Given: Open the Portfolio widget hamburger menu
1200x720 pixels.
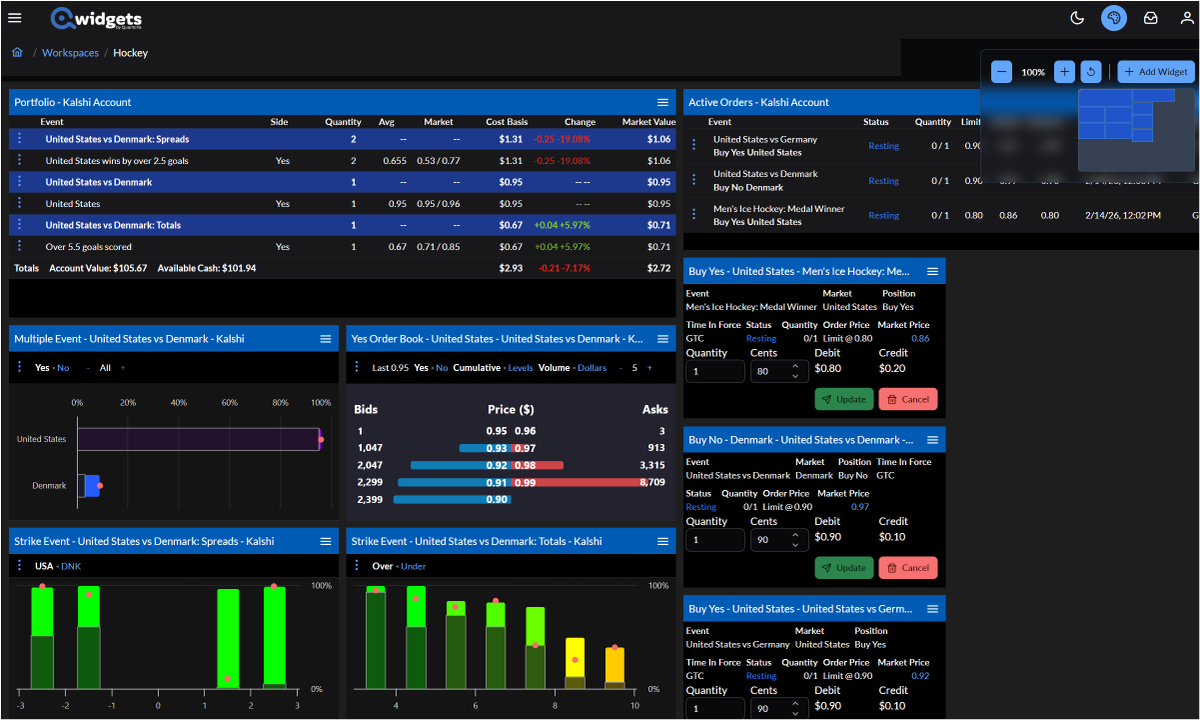Looking at the screenshot, I should (x=662, y=102).
